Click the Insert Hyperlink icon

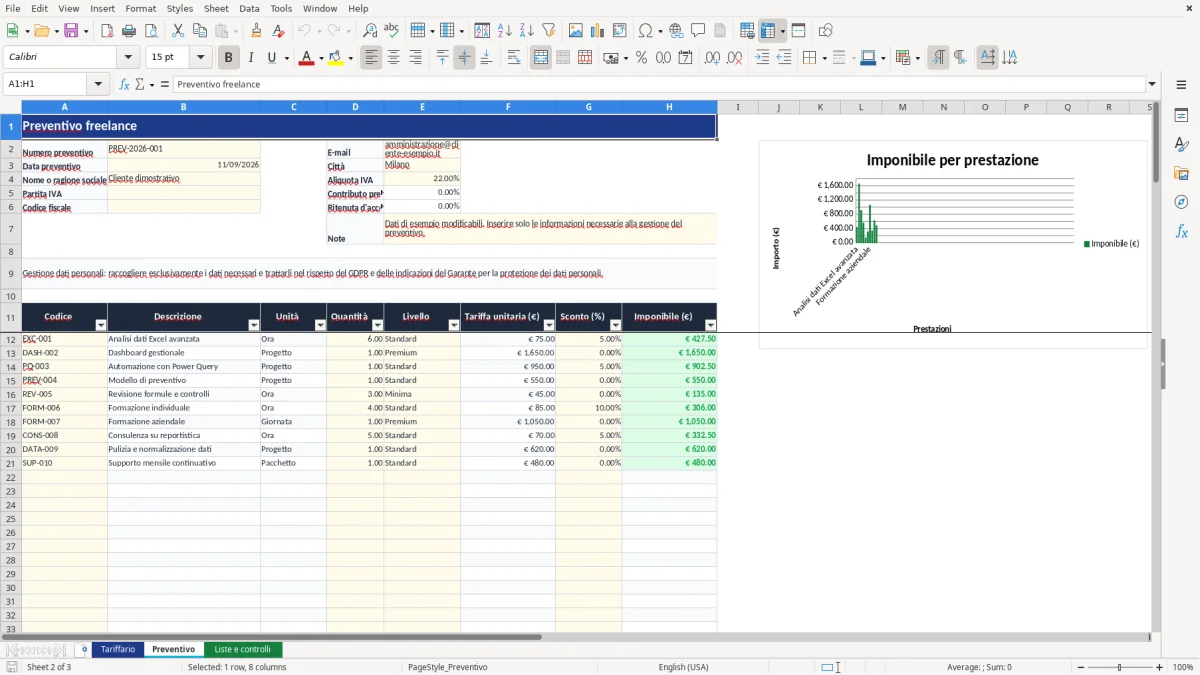(x=676, y=31)
